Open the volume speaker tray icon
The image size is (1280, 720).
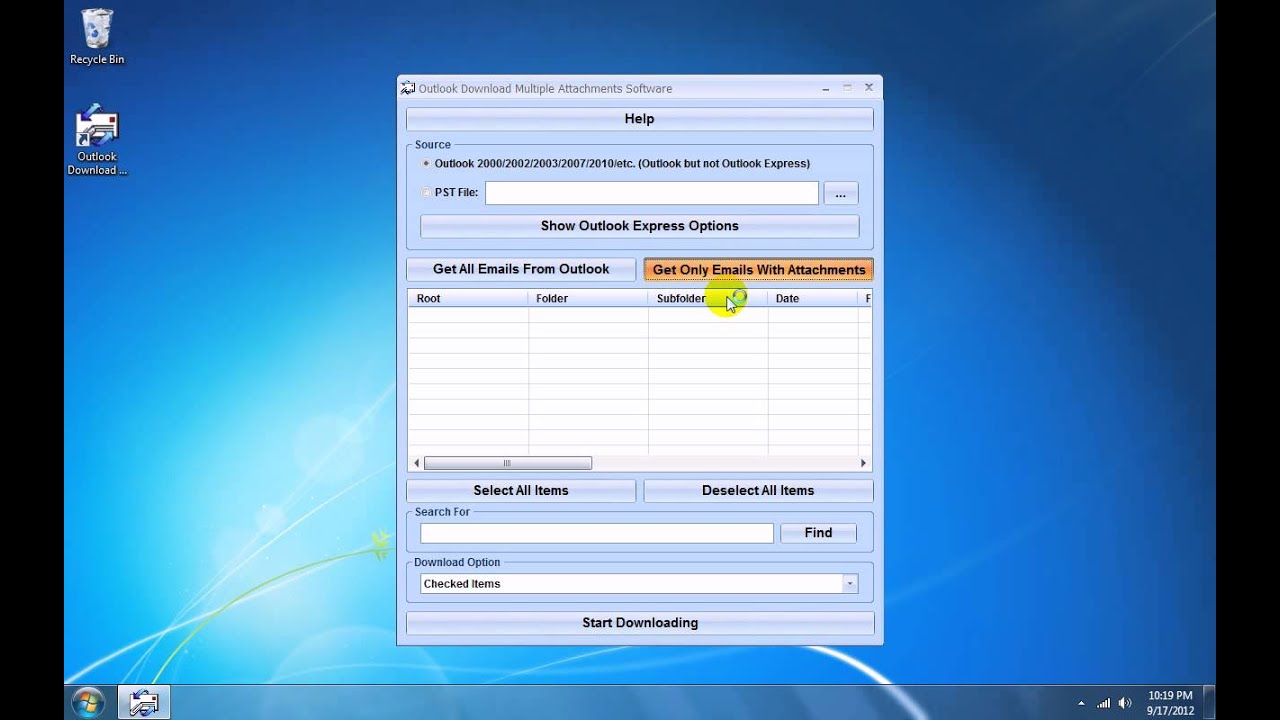(1126, 703)
